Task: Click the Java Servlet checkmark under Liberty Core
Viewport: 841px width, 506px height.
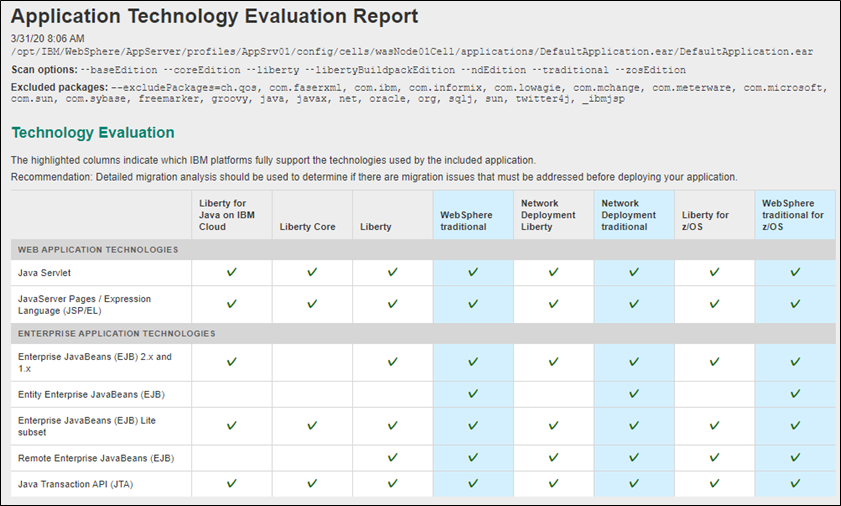Action: click(x=312, y=273)
